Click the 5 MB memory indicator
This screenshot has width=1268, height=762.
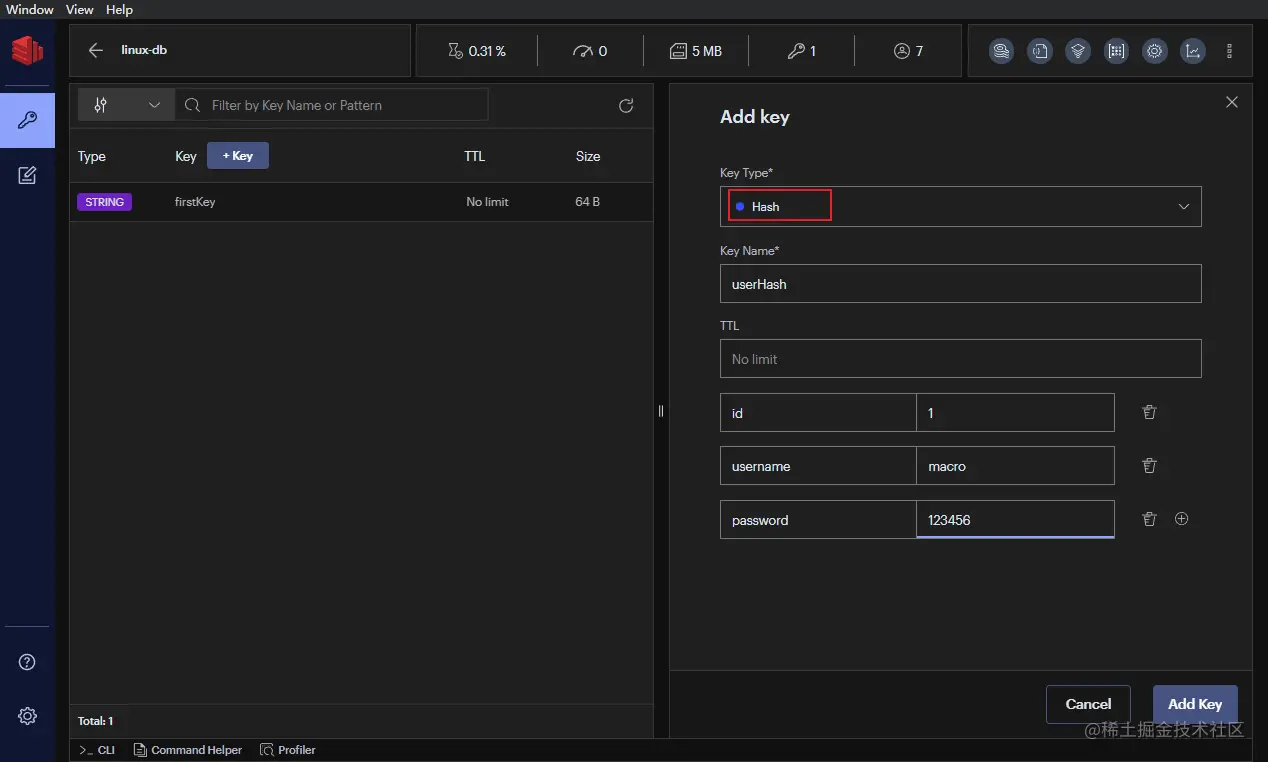point(695,51)
